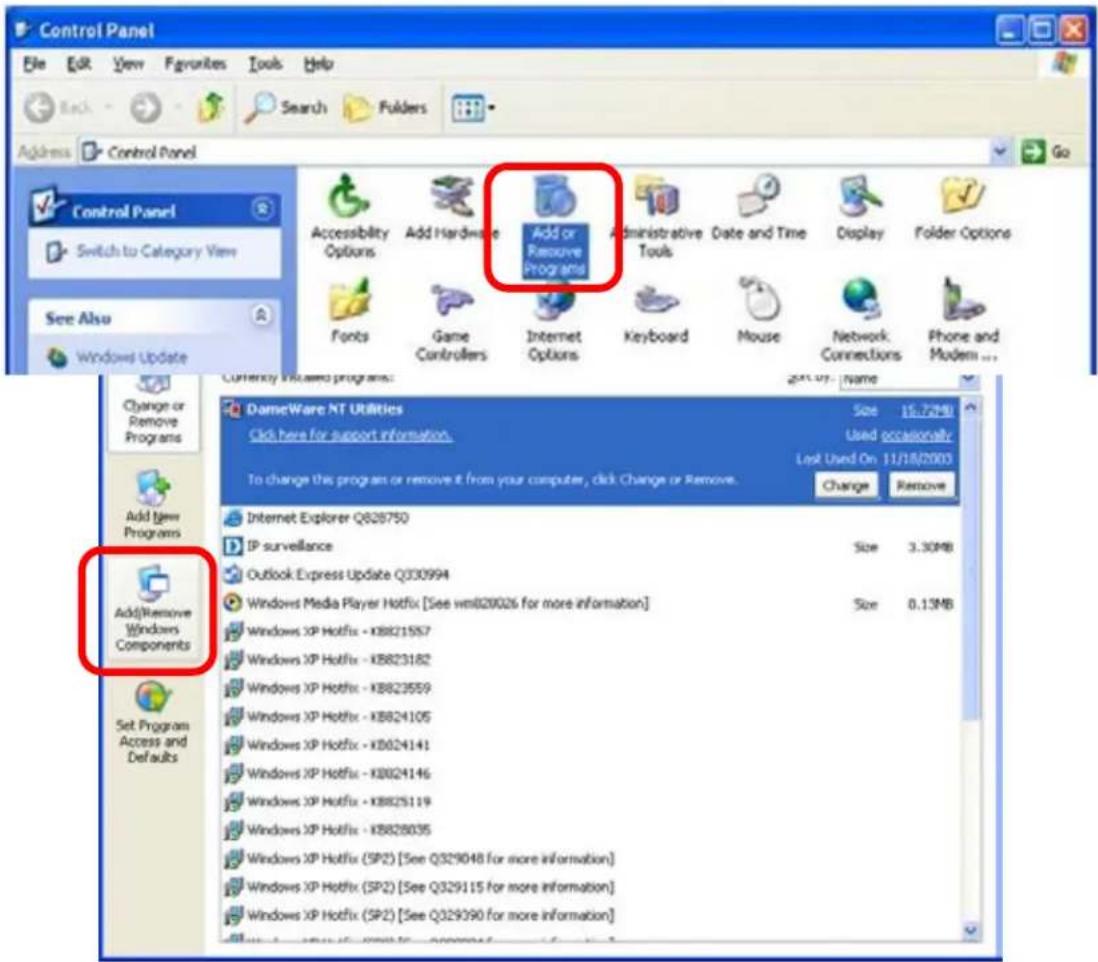Select Windows XP Hotfix KB823559

pyautogui.click(x=590, y=688)
